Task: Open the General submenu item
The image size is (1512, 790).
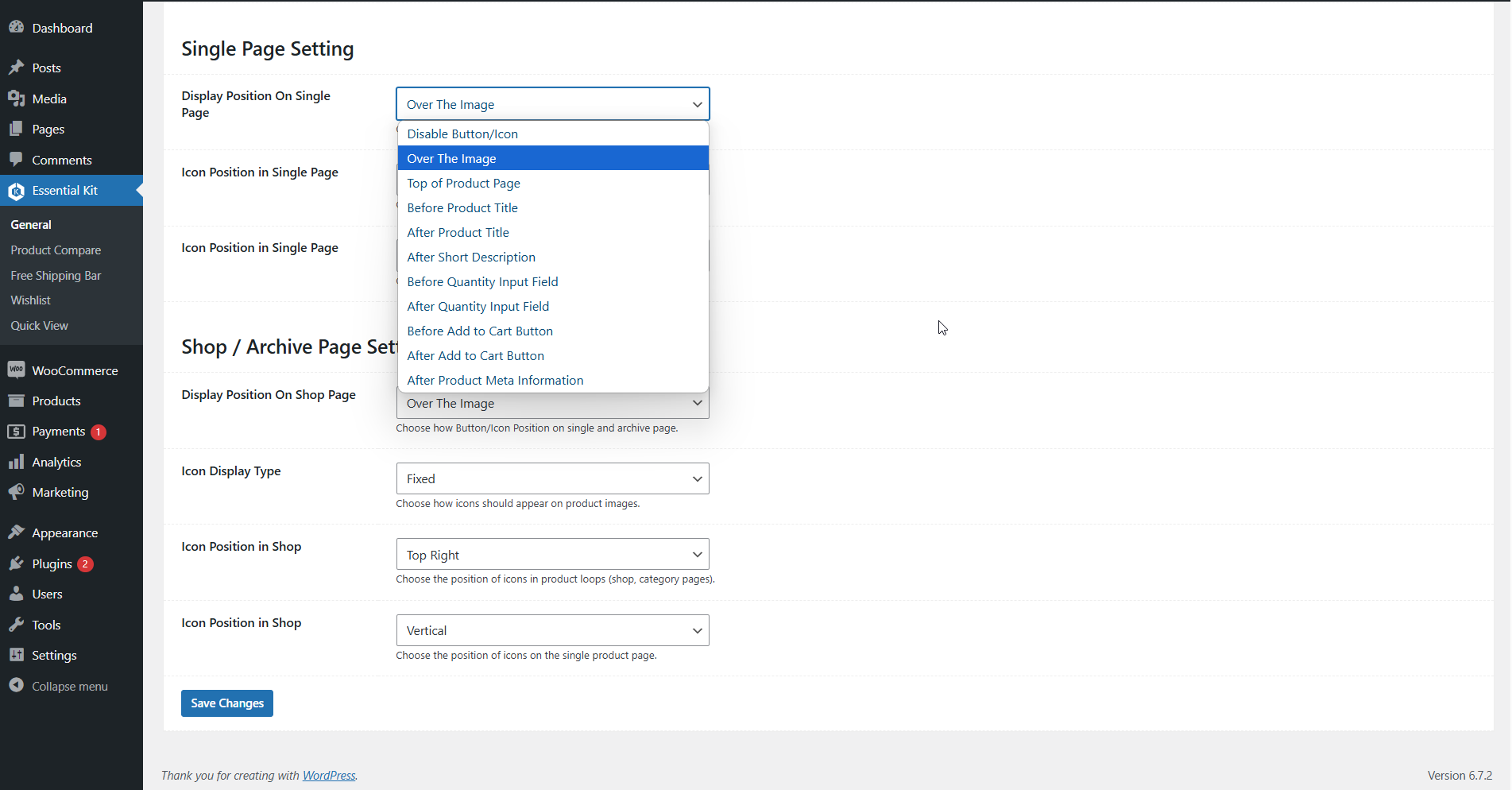Action: (31, 225)
